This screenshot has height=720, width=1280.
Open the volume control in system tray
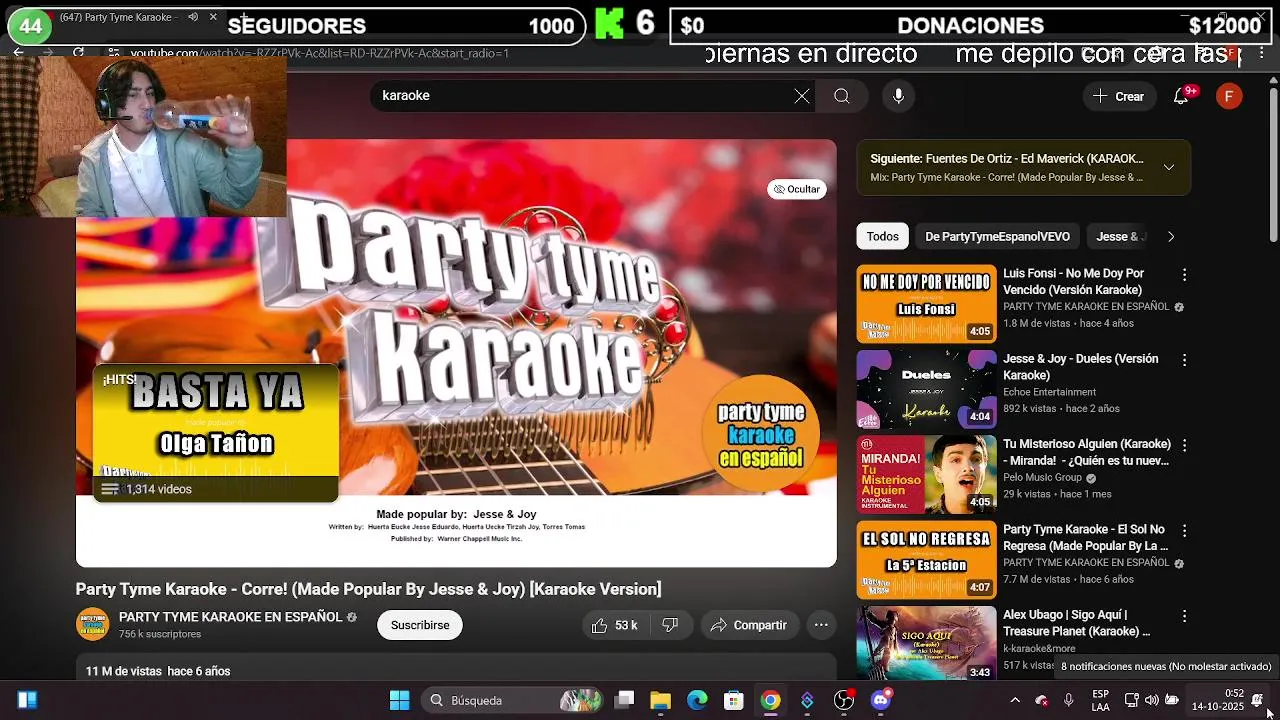pyautogui.click(x=1151, y=700)
